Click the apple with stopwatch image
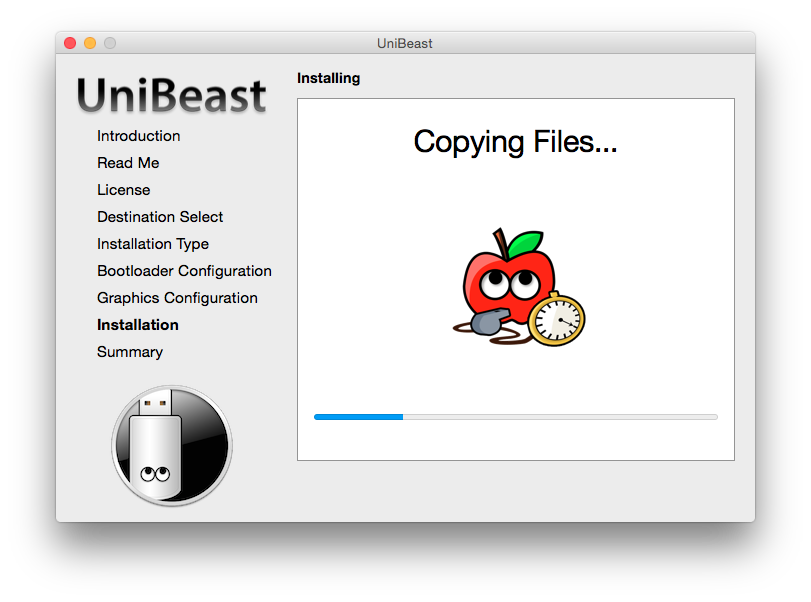Image resolution: width=811 pixels, height=602 pixels. point(519,287)
